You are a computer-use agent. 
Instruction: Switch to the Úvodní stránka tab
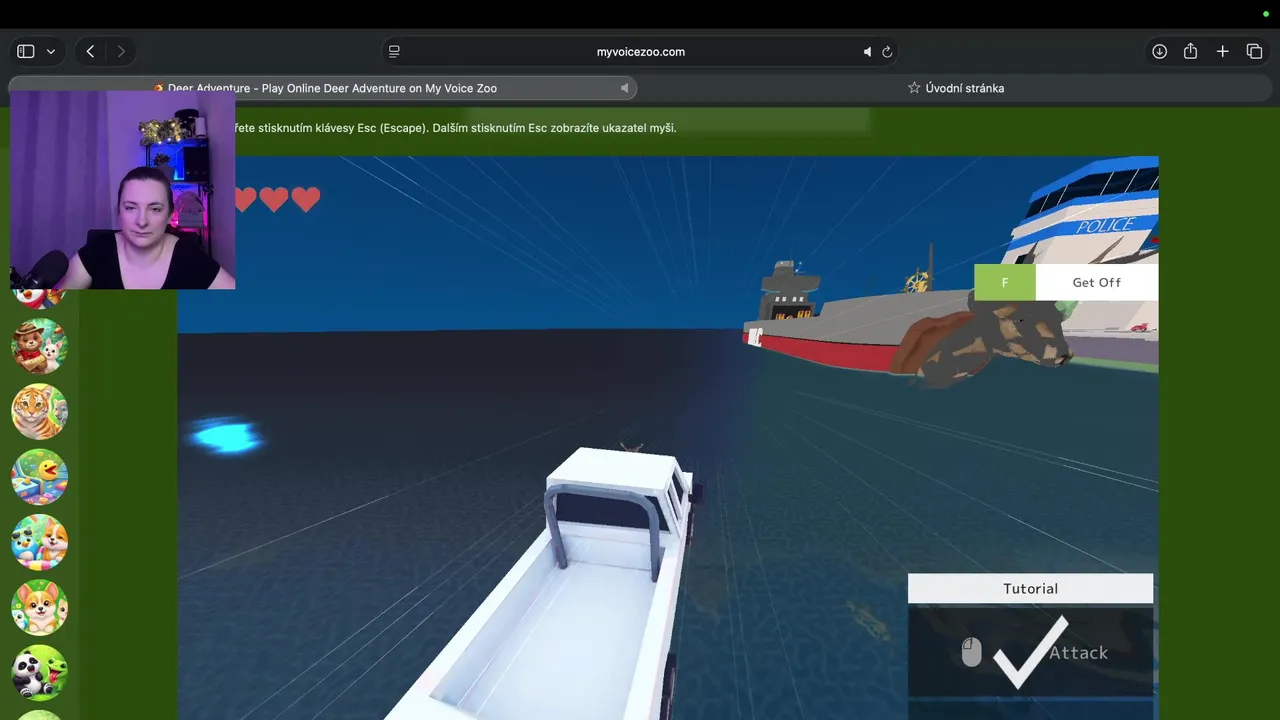point(955,88)
